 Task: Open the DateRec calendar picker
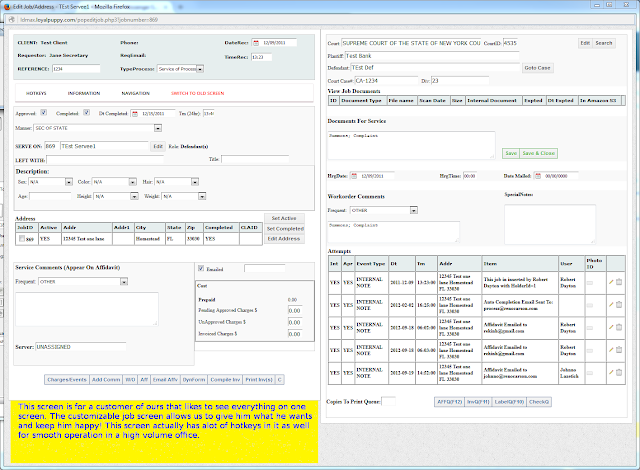[x=256, y=43]
